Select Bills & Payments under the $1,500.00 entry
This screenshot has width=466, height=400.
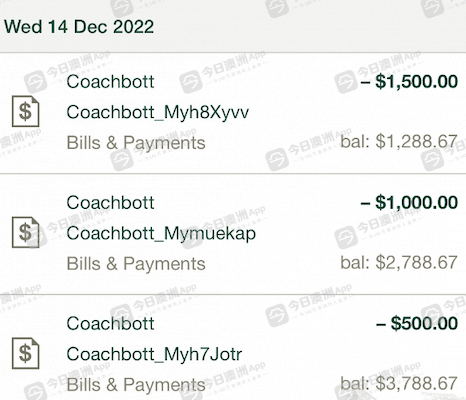136,143
